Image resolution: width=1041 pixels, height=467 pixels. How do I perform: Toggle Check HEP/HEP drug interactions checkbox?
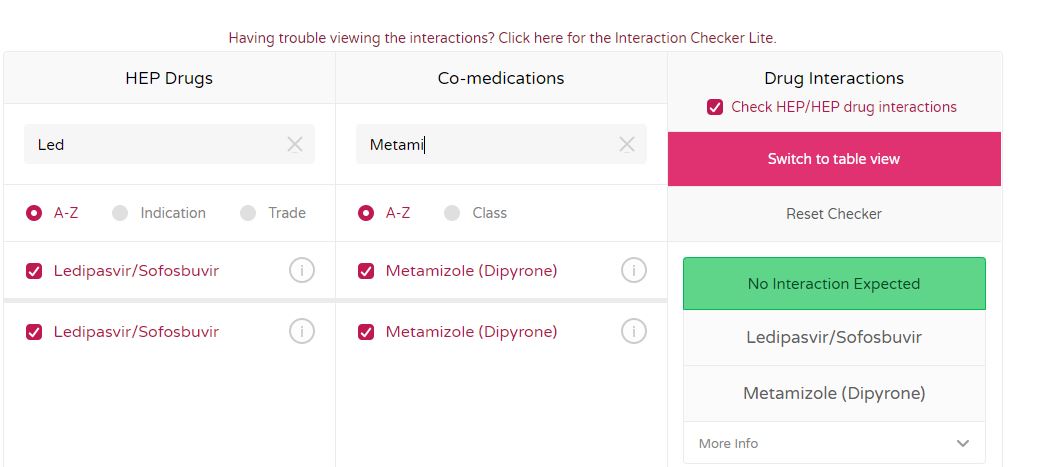pyautogui.click(x=715, y=107)
